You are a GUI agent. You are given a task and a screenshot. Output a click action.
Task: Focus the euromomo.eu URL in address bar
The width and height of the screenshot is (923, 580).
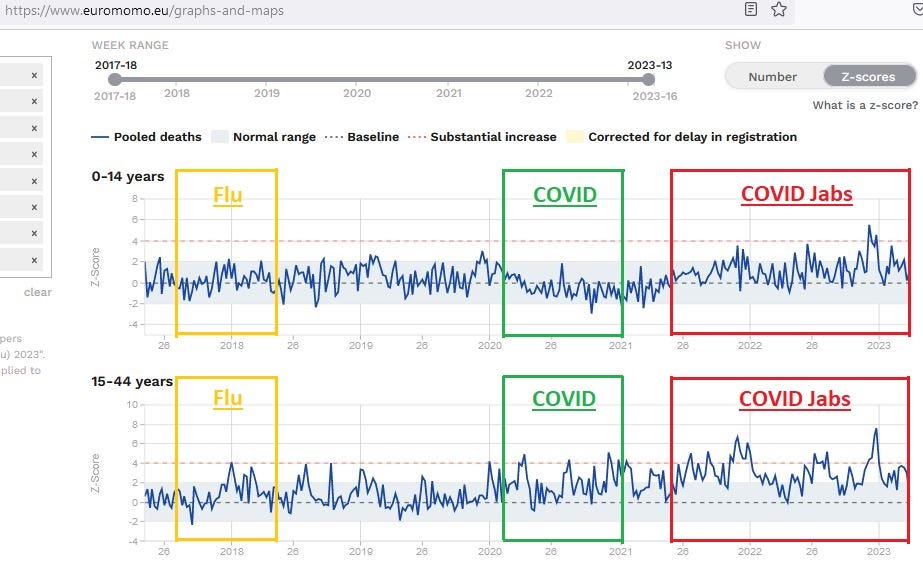point(145,10)
